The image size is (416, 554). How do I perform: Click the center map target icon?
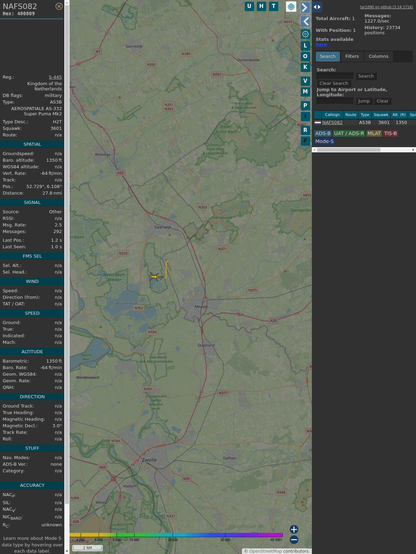pos(305,34)
